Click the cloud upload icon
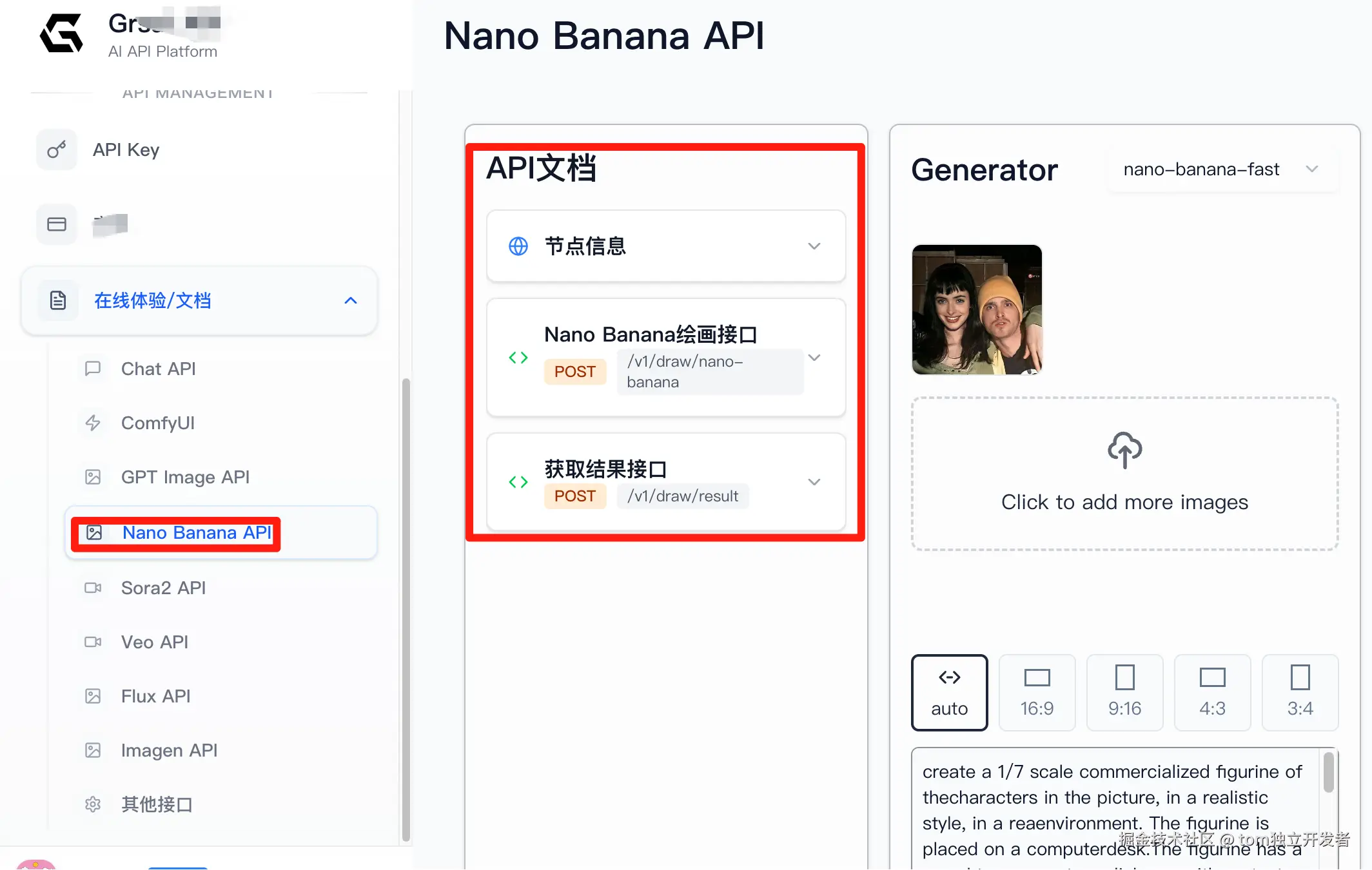This screenshot has height=870, width=1372. click(1124, 450)
